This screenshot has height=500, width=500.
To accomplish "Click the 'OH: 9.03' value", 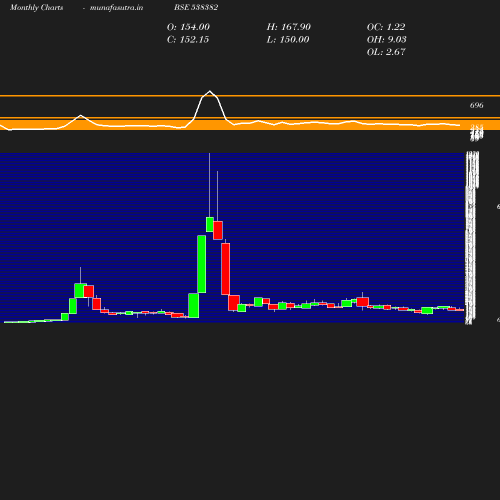I will pos(387,40).
